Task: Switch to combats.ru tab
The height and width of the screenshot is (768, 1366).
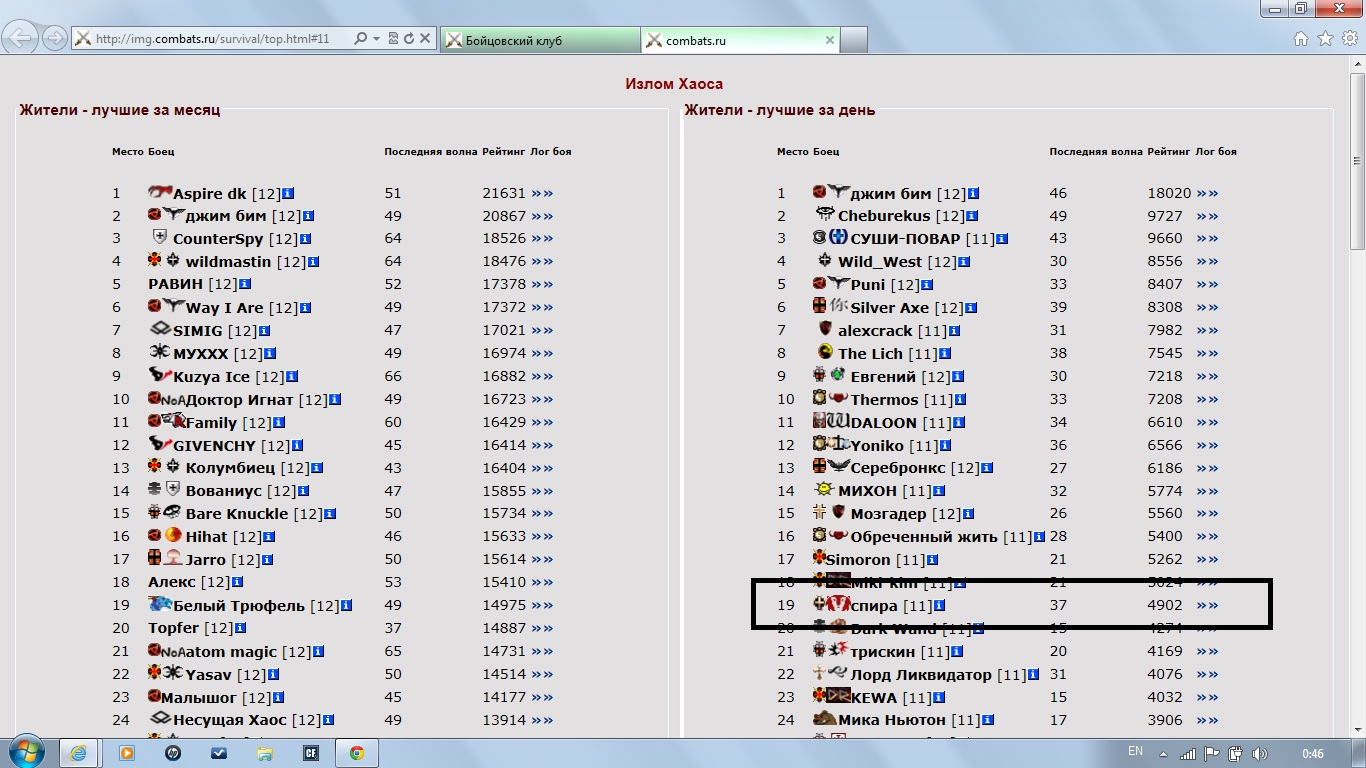Action: (740, 40)
